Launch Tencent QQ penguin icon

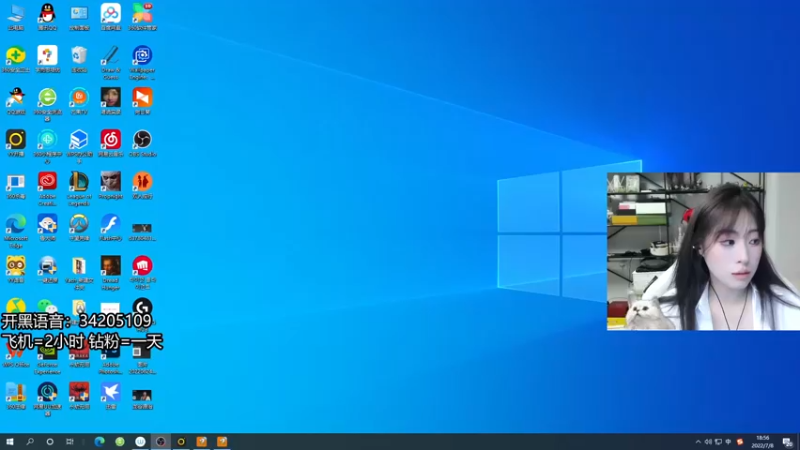pyautogui.click(x=47, y=17)
